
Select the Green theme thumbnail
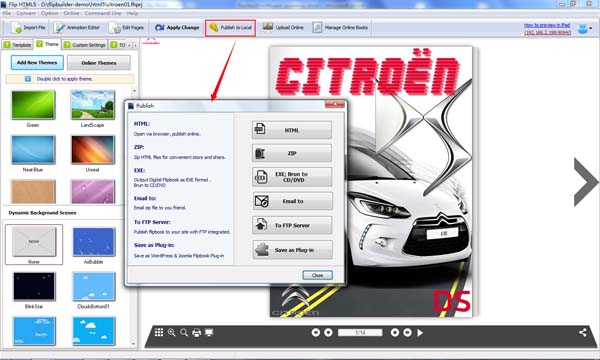click(x=33, y=105)
